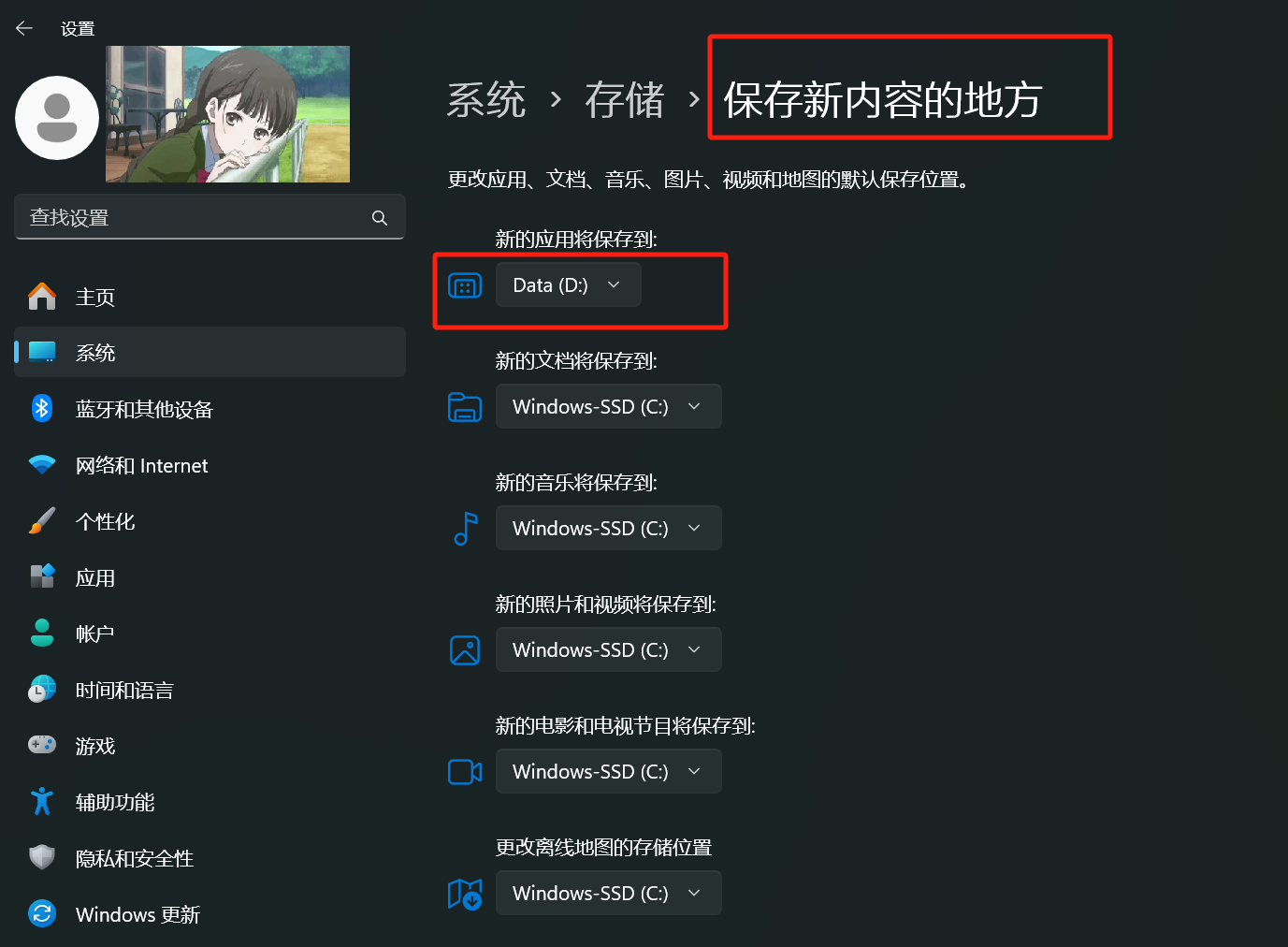The height and width of the screenshot is (947, 1288).
Task: Expand the offline maps storage dropdown
Action: click(x=609, y=893)
